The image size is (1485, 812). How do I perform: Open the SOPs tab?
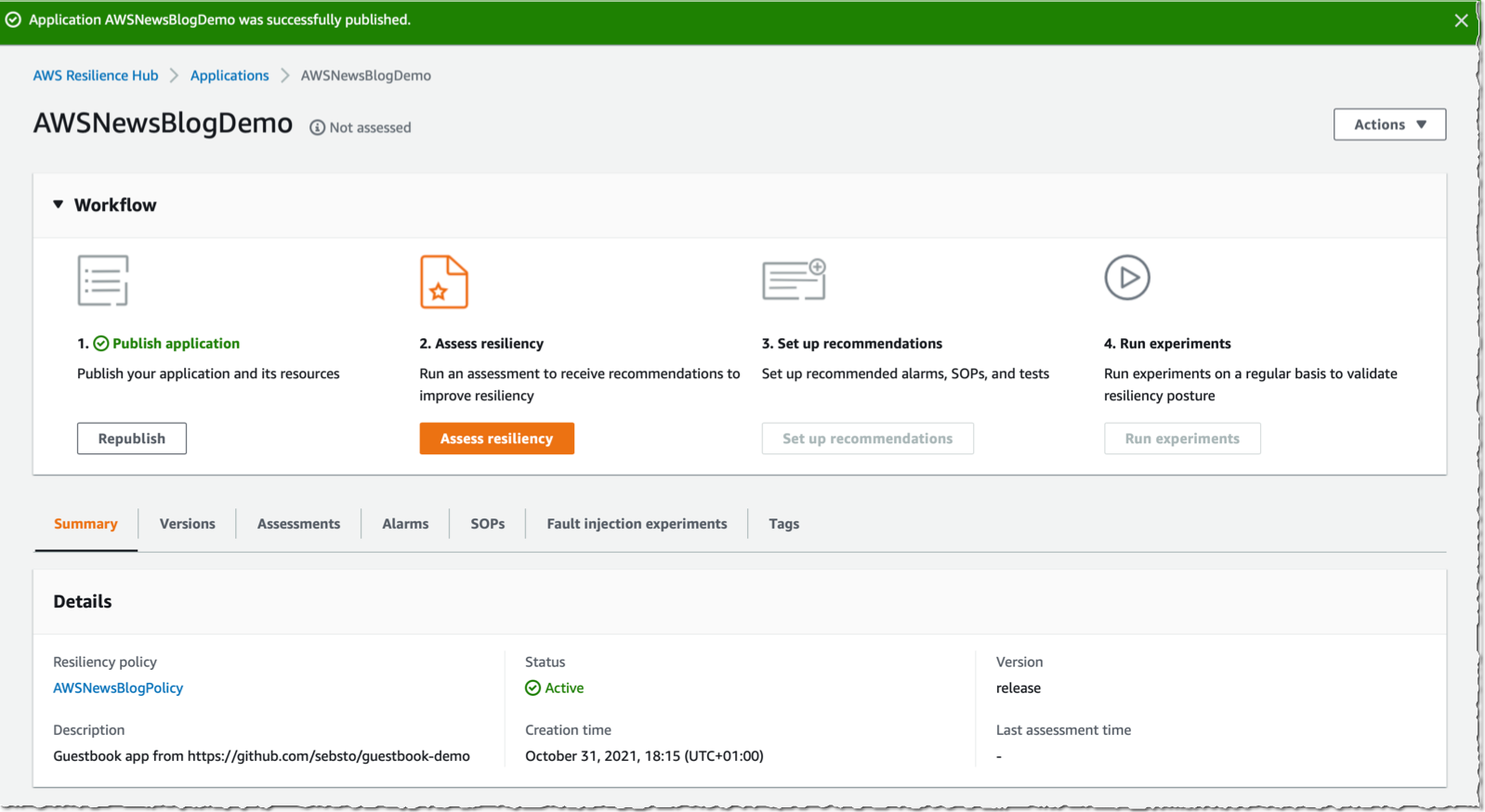click(x=488, y=524)
